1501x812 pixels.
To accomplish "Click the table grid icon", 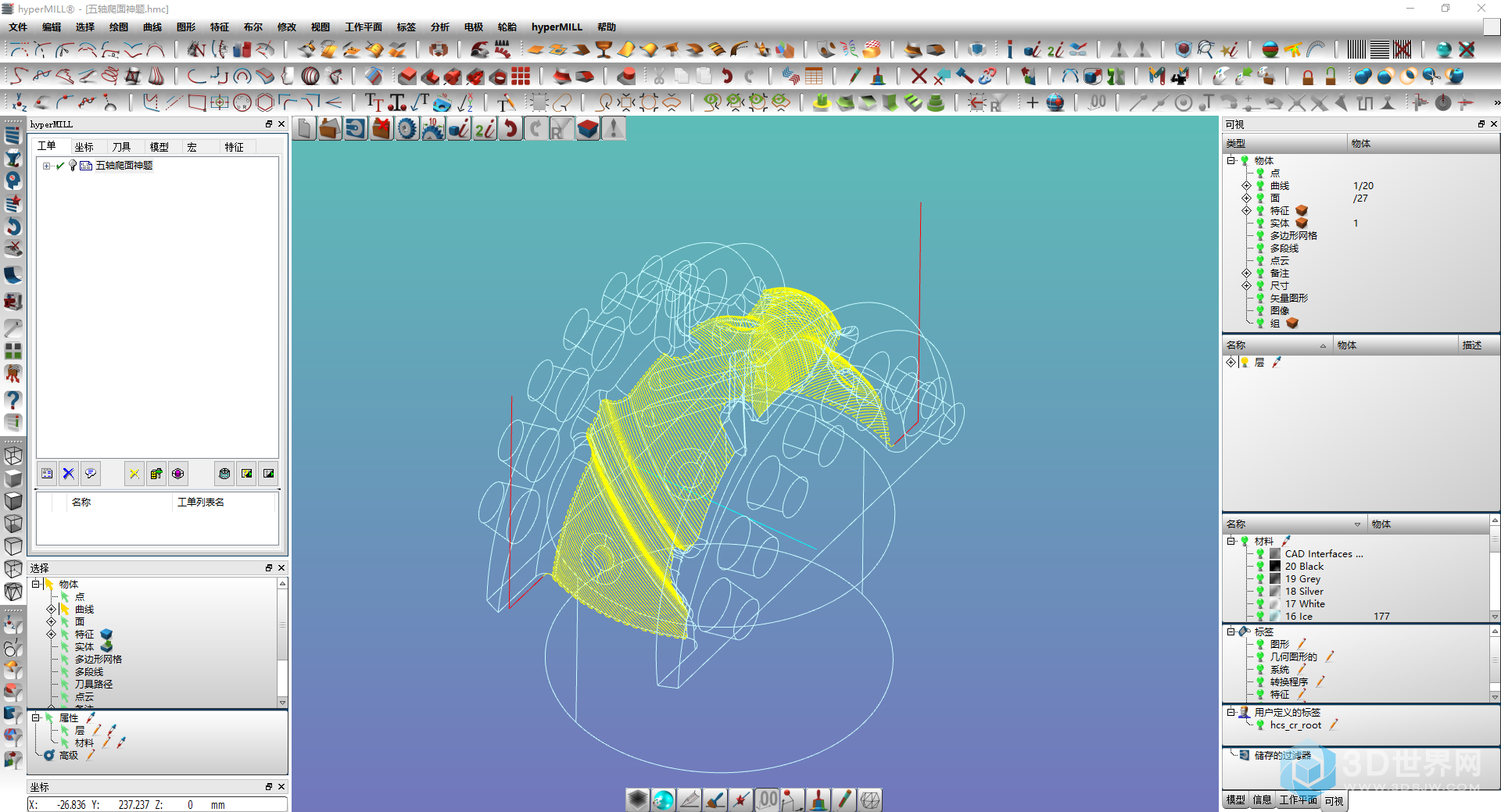I will (x=814, y=76).
